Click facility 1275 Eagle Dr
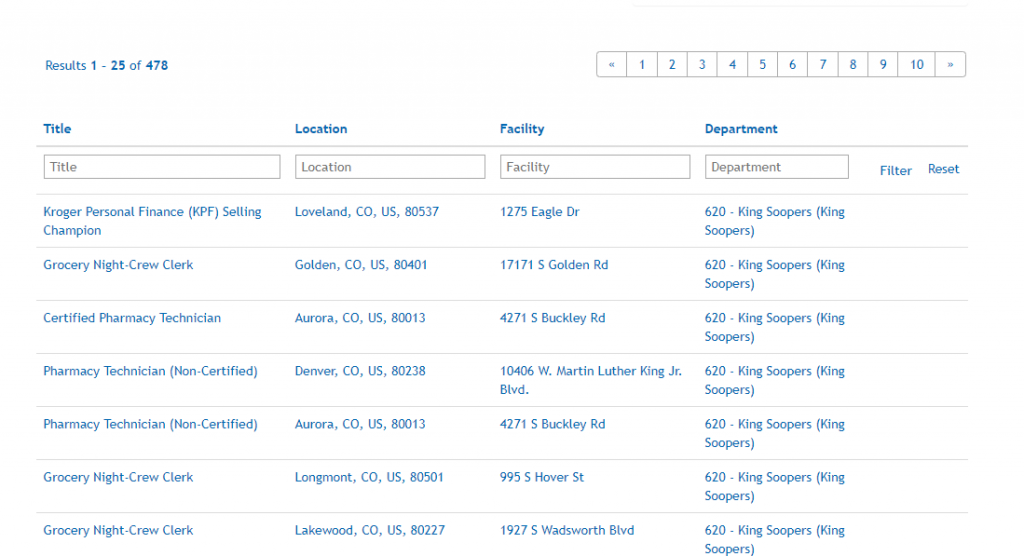The height and width of the screenshot is (556, 1024). coord(539,212)
